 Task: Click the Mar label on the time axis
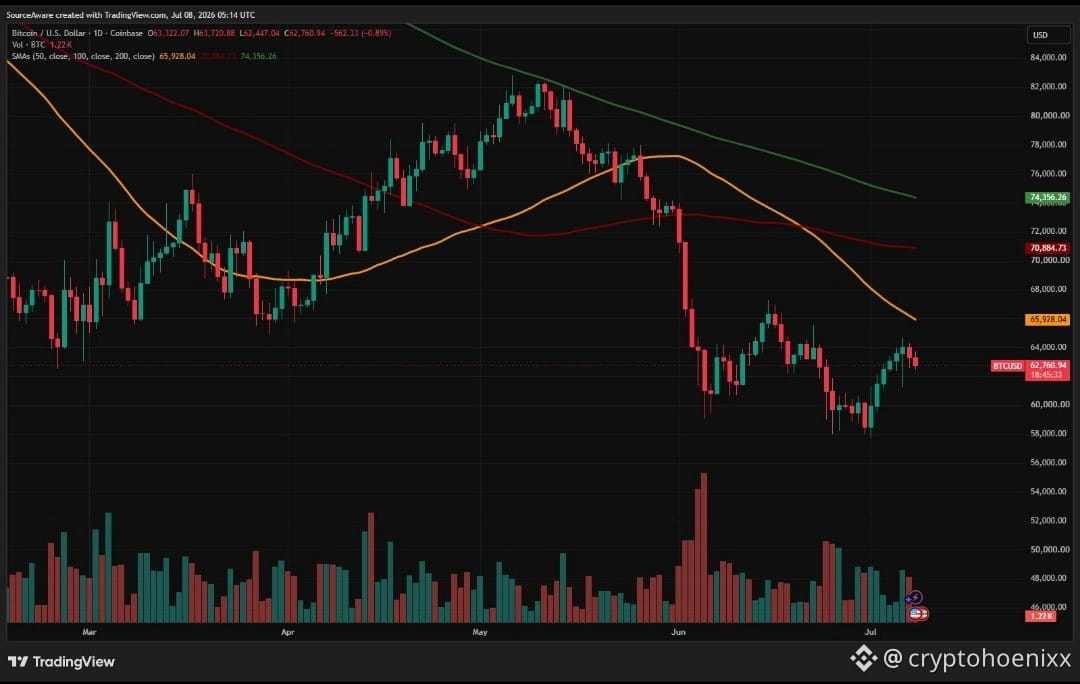click(89, 632)
